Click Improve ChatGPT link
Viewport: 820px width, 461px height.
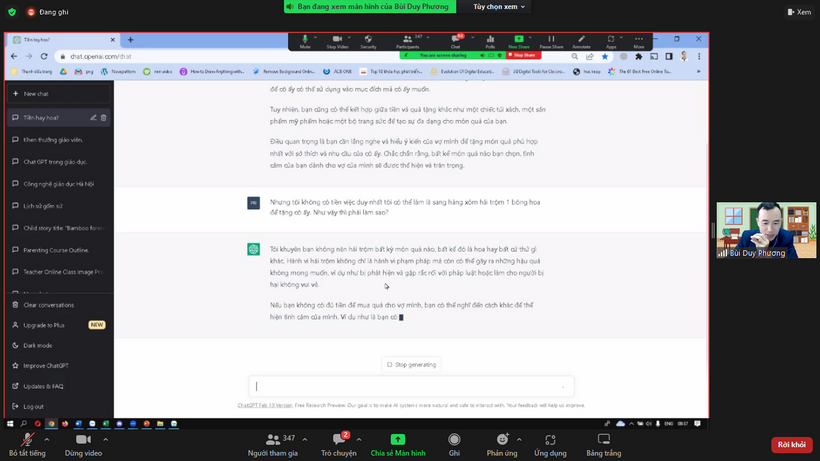click(59, 366)
